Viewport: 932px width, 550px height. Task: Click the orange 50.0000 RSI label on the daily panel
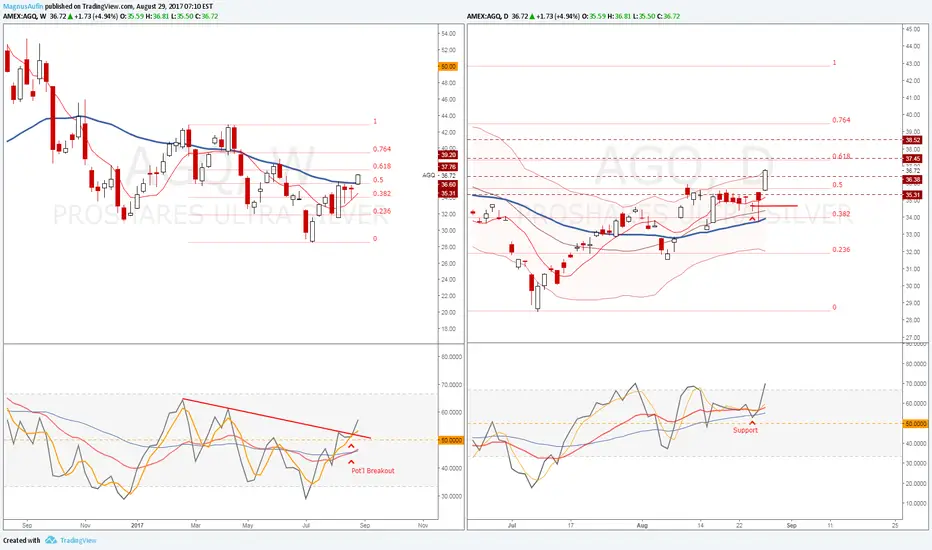[x=915, y=423]
